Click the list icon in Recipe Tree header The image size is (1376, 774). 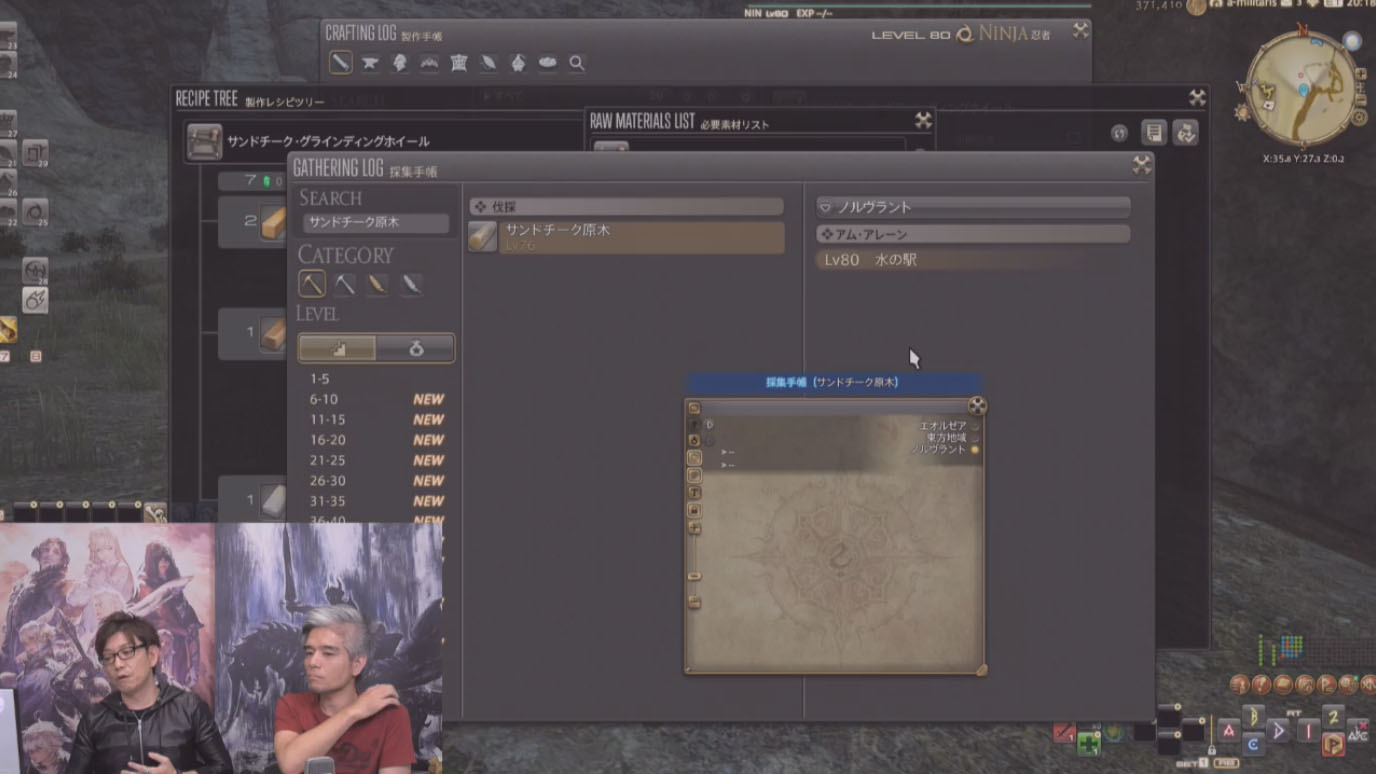[1154, 133]
